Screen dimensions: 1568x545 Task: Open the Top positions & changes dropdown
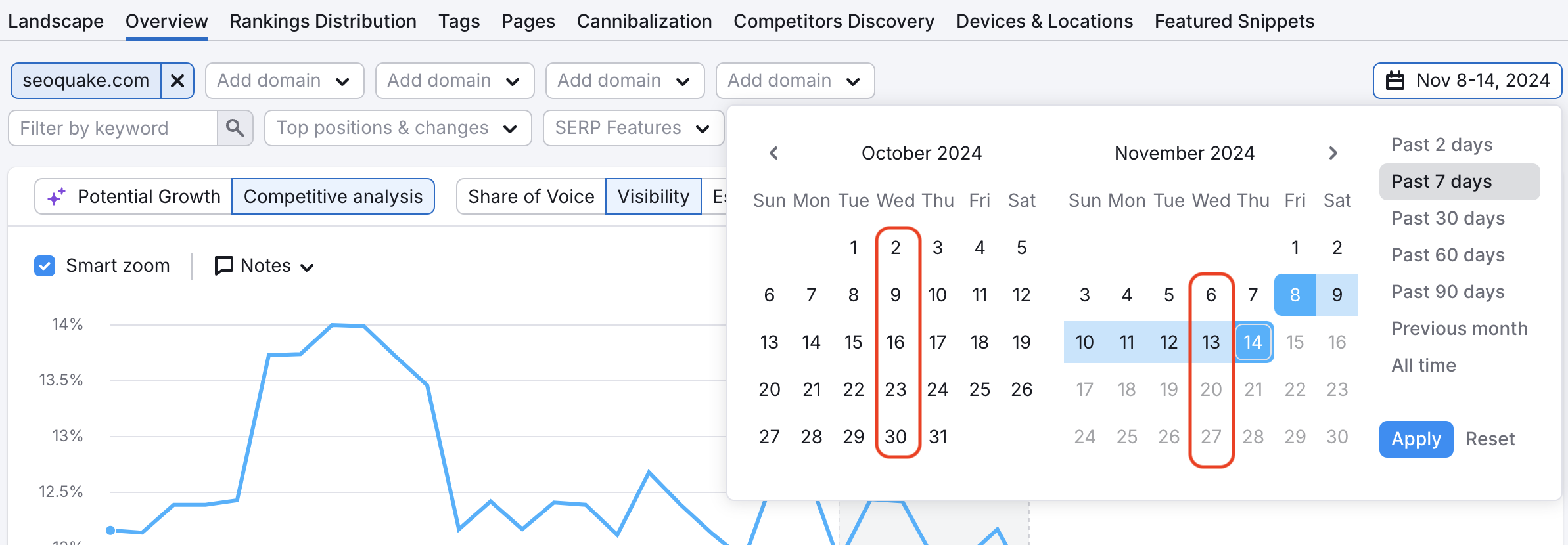397,127
